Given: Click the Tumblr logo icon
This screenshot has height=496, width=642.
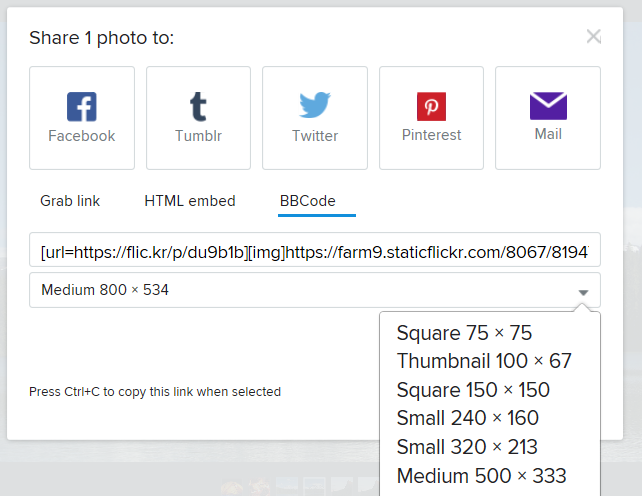Looking at the screenshot, I should 198,106.
